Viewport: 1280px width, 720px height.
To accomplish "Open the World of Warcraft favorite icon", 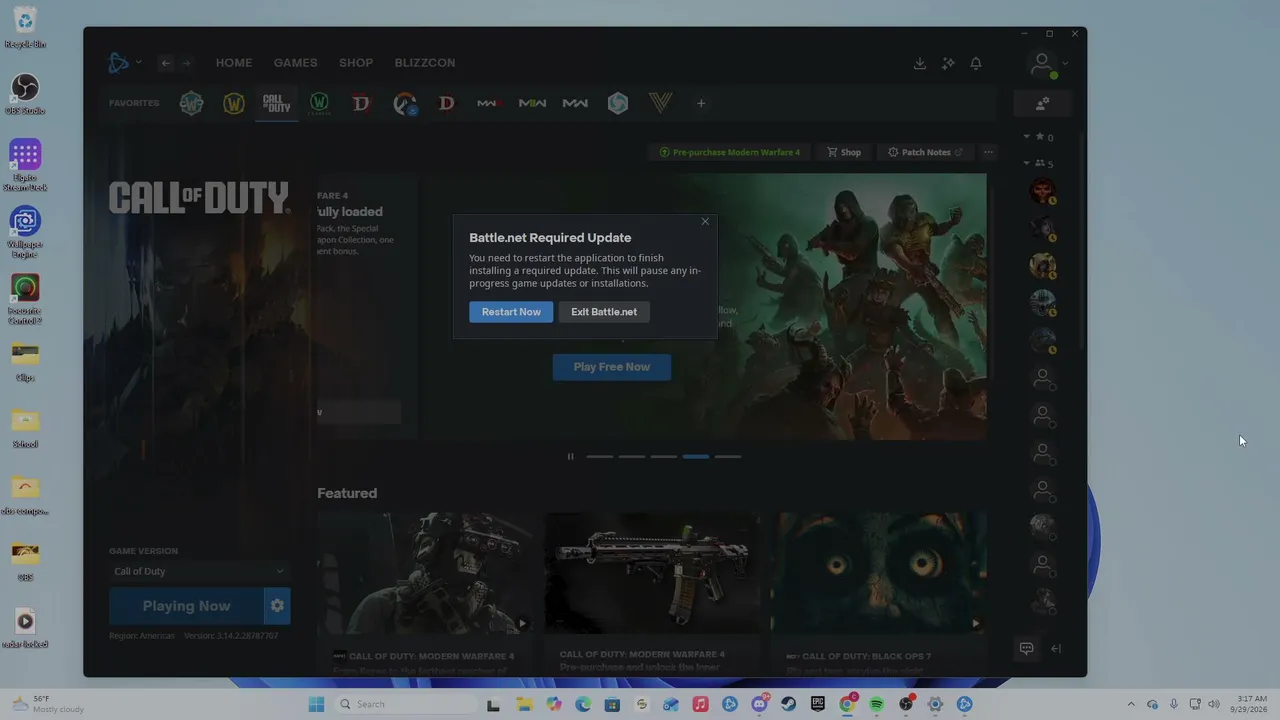I will (234, 103).
